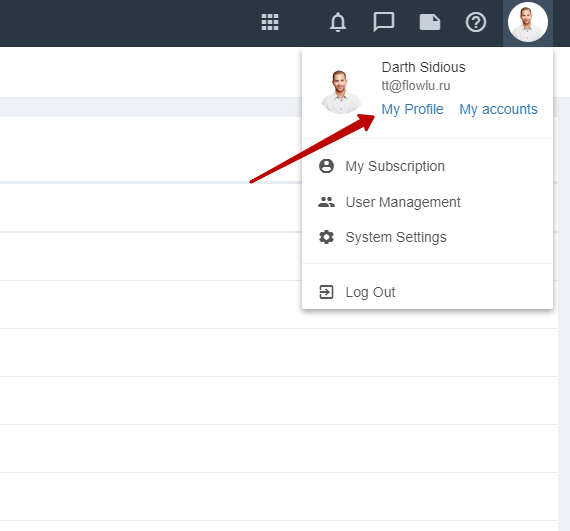Click the tt@flowlu.ru email text

click(x=416, y=86)
